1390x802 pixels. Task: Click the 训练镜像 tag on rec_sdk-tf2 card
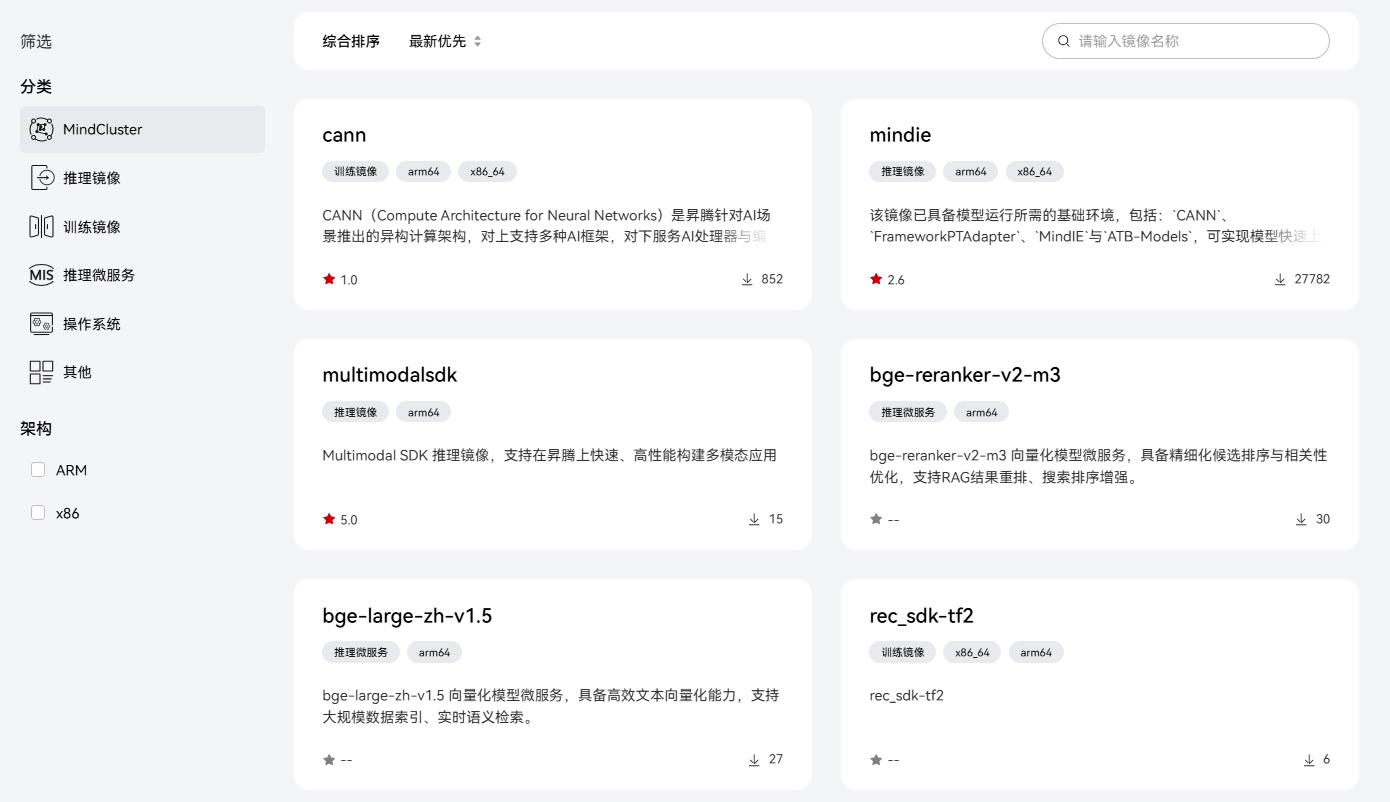click(x=902, y=652)
